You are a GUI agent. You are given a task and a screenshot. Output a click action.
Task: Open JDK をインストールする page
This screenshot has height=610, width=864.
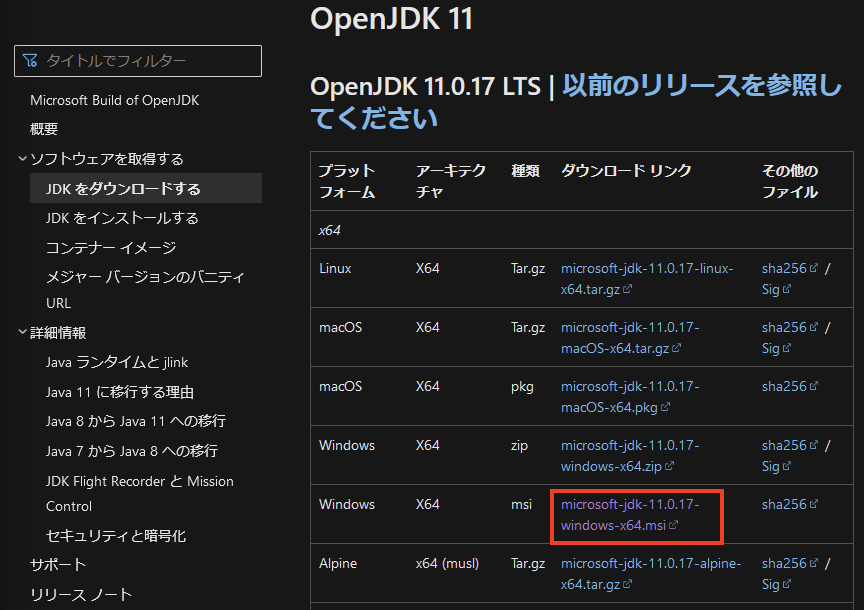(122, 218)
